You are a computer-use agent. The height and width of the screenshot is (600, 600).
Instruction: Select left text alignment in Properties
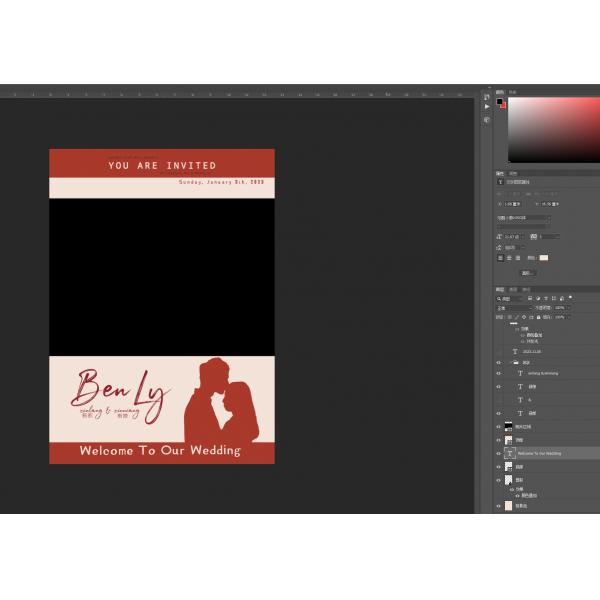[x=500, y=257]
